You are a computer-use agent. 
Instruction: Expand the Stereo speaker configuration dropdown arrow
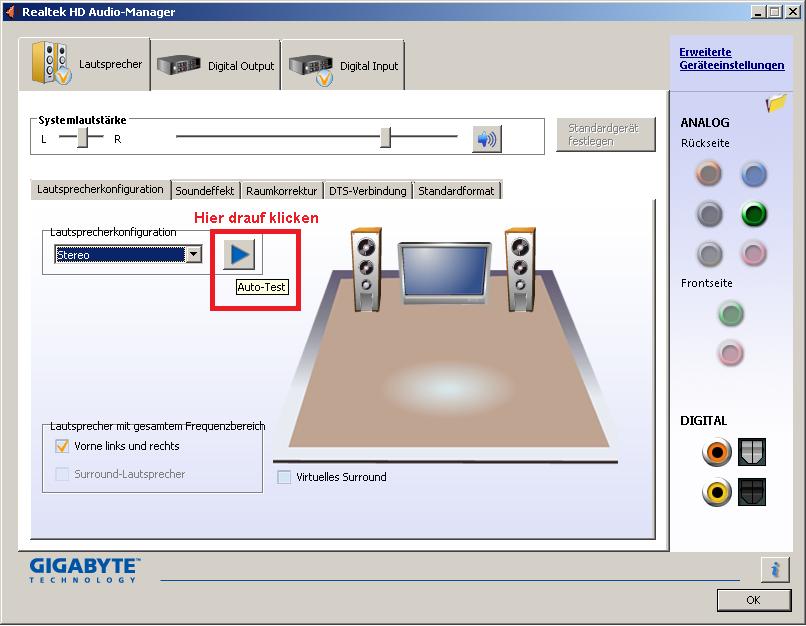click(193, 254)
